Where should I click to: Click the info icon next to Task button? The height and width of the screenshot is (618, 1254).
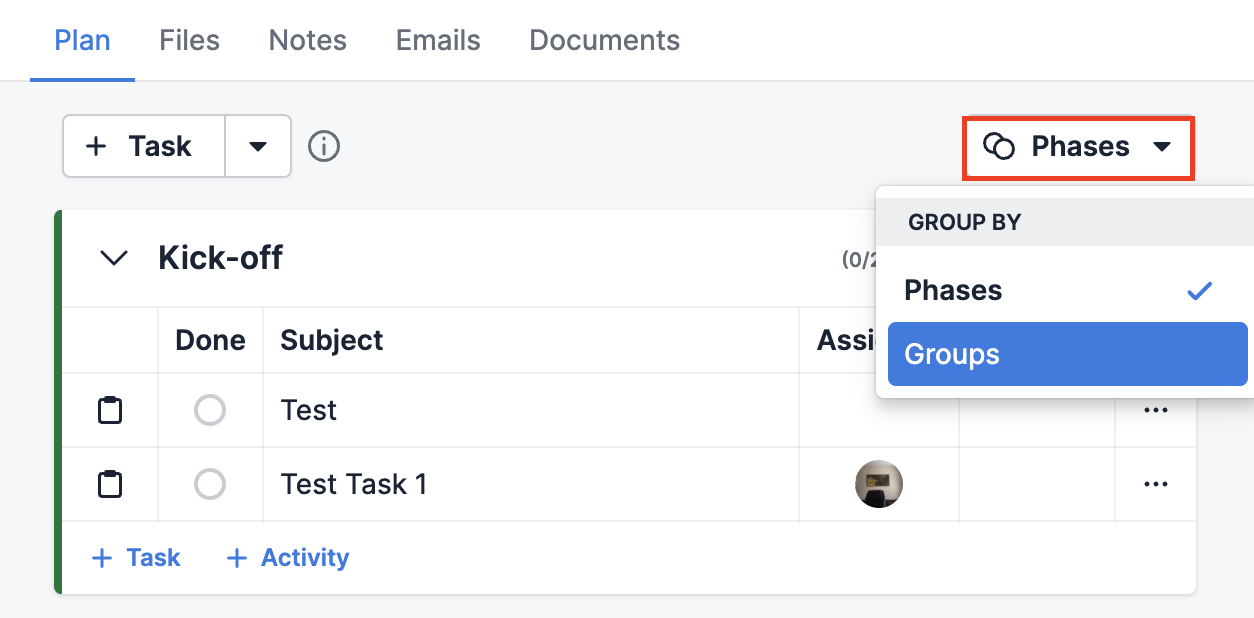coord(323,146)
